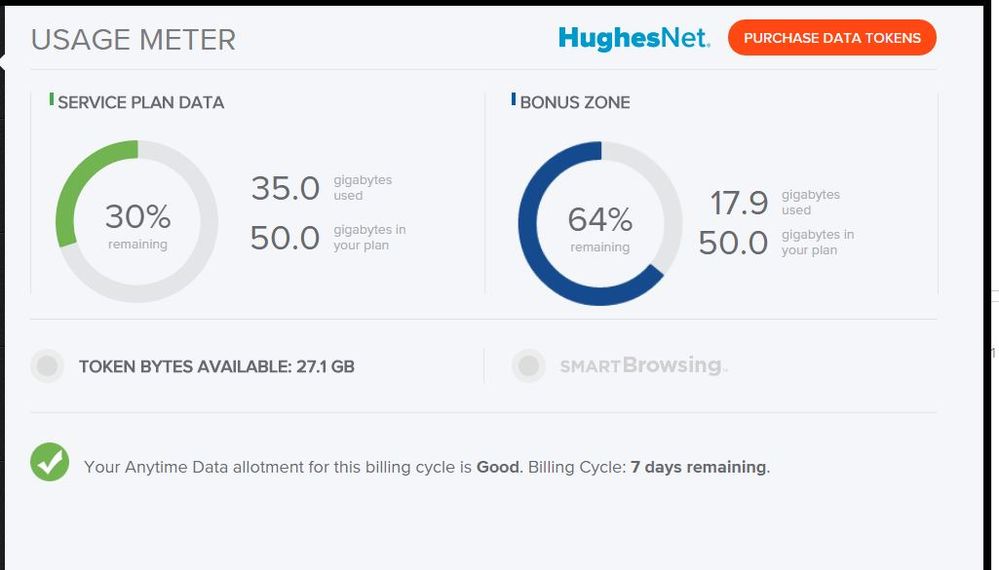
Task: Select the 17.9 gigabytes used value
Action: [739, 203]
